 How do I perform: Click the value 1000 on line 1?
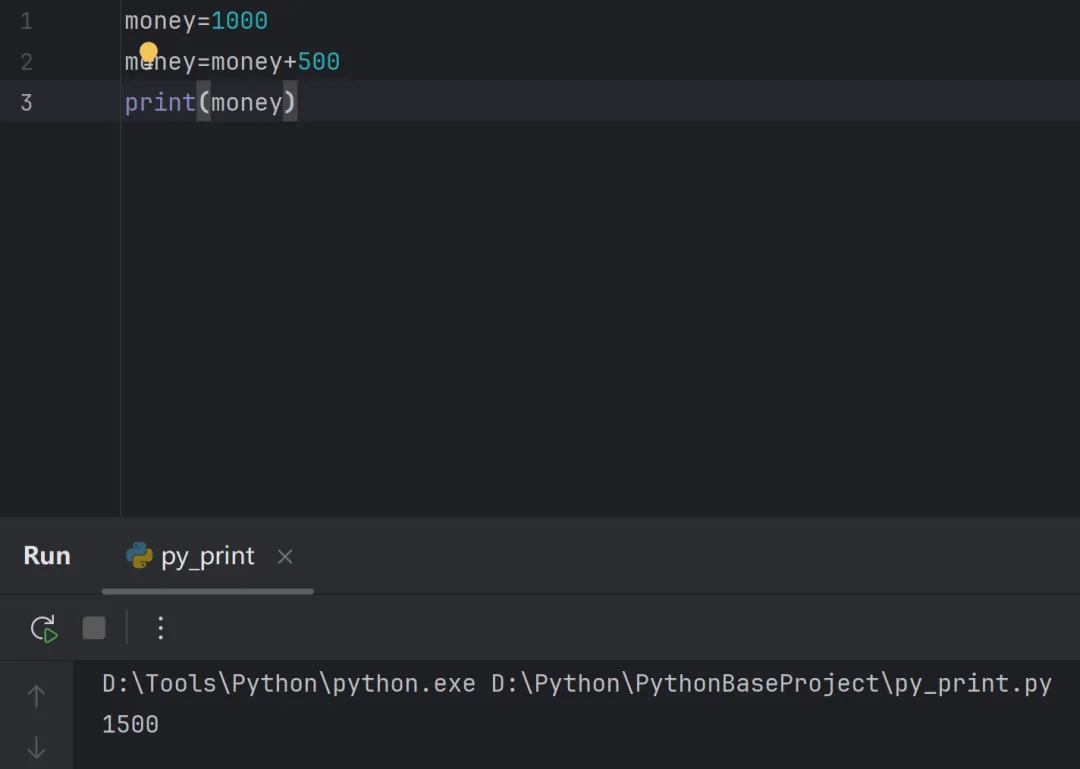(240, 21)
